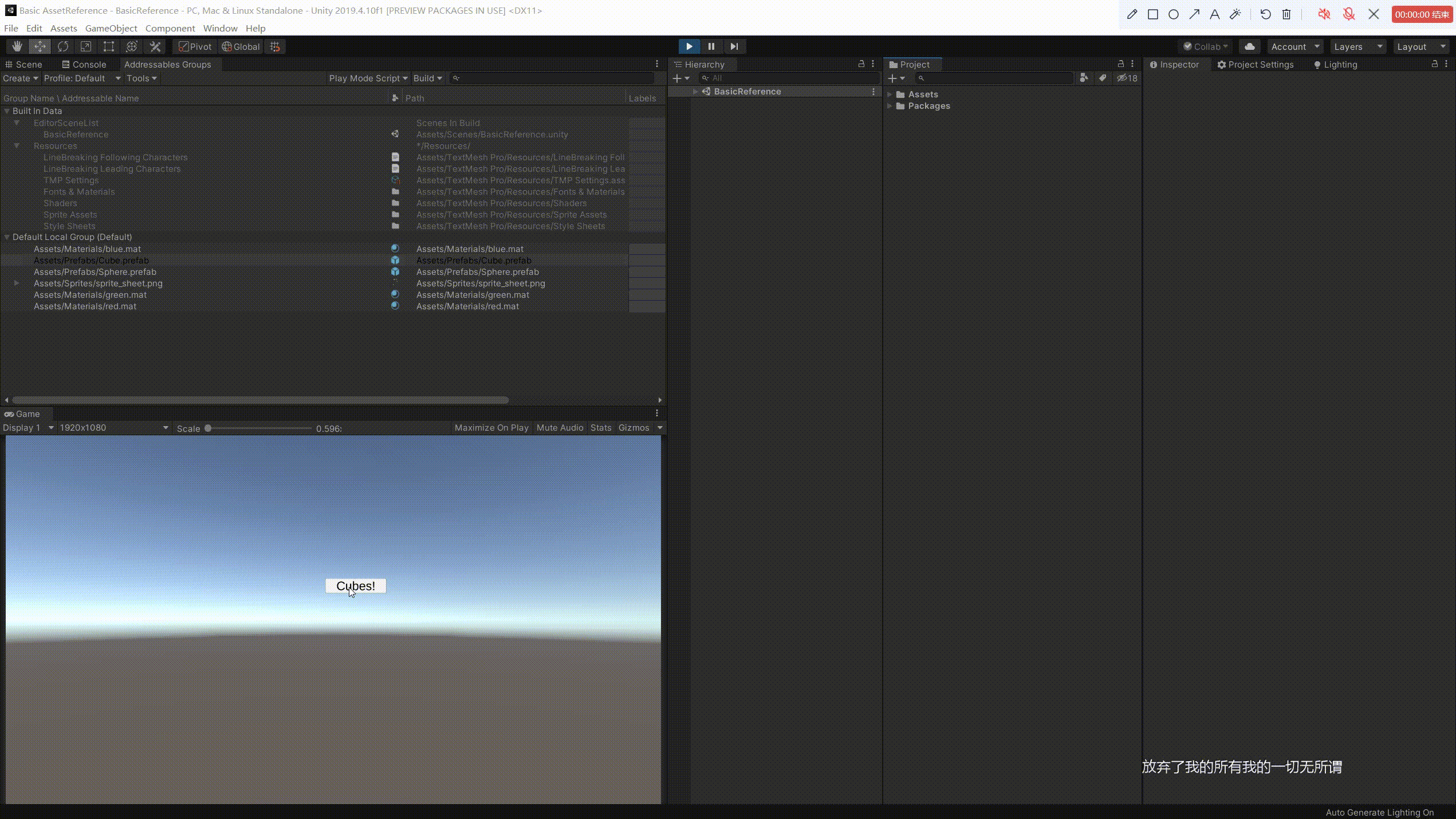The image size is (1456, 819).
Task: Select the Hand tool
Action: [17, 46]
